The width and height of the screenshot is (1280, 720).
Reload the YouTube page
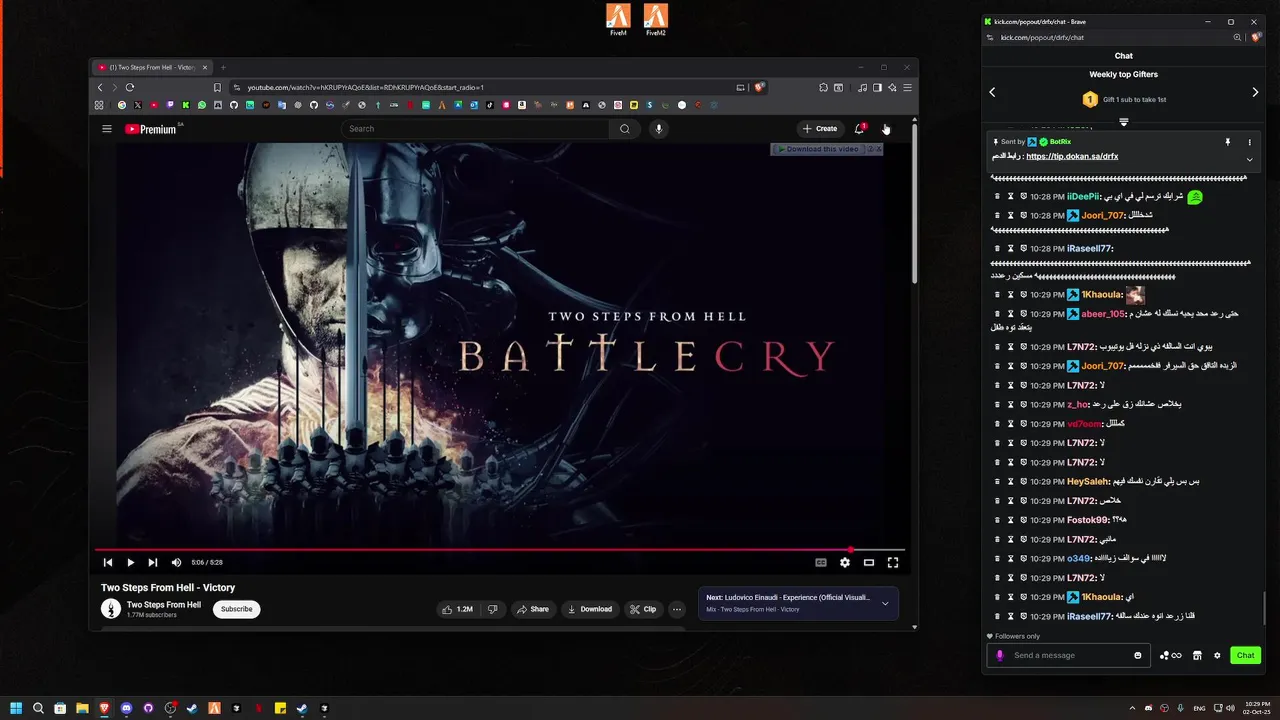[131, 88]
